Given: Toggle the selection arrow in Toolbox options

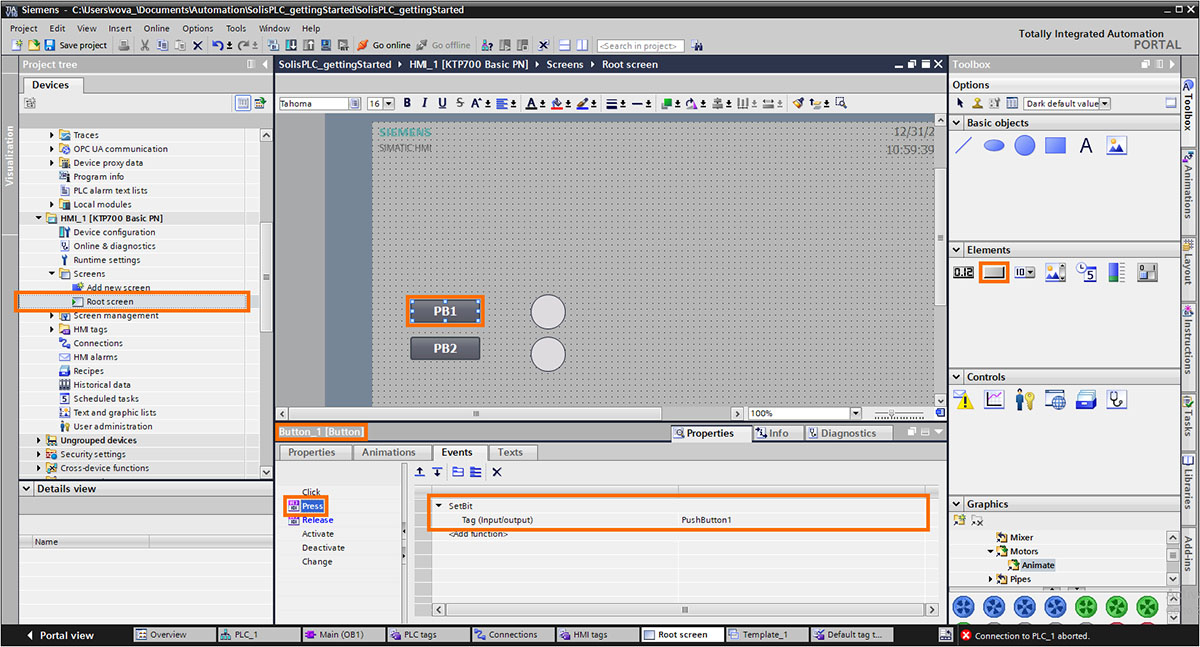Looking at the screenshot, I should tap(961, 103).
